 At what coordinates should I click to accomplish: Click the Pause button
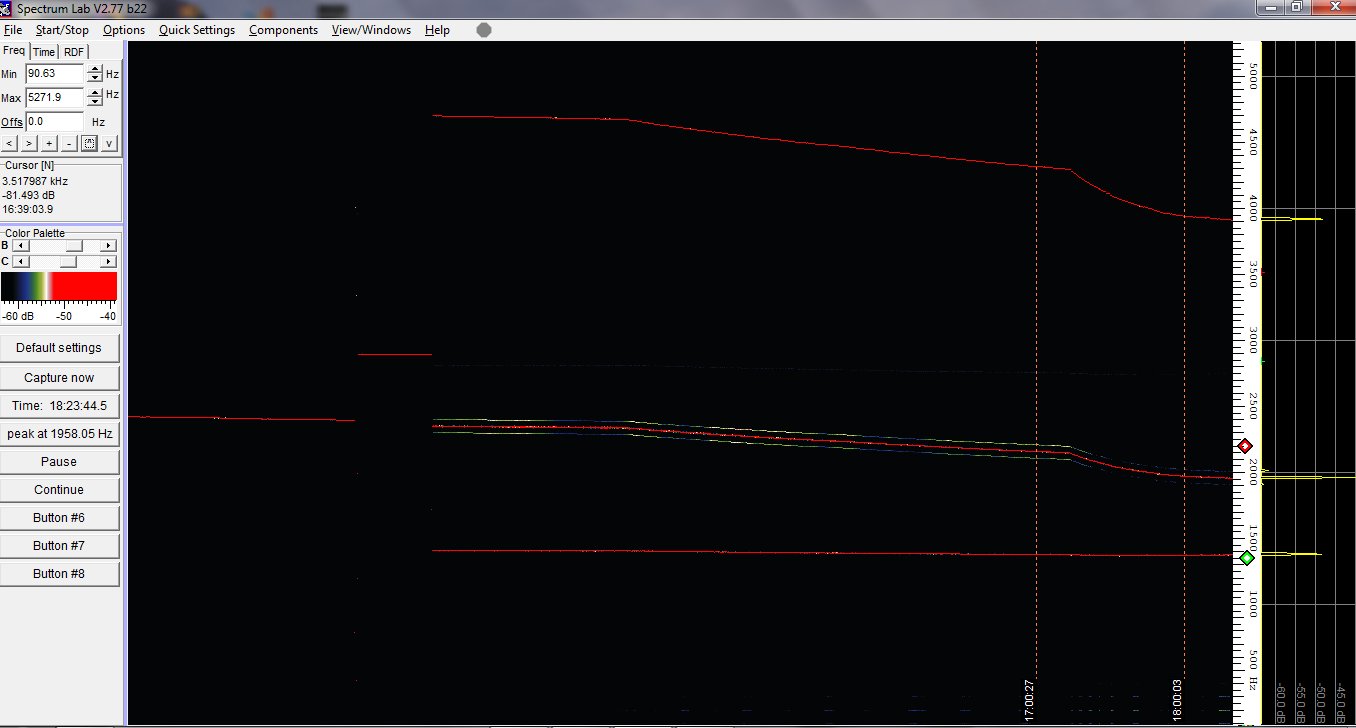coord(59,462)
